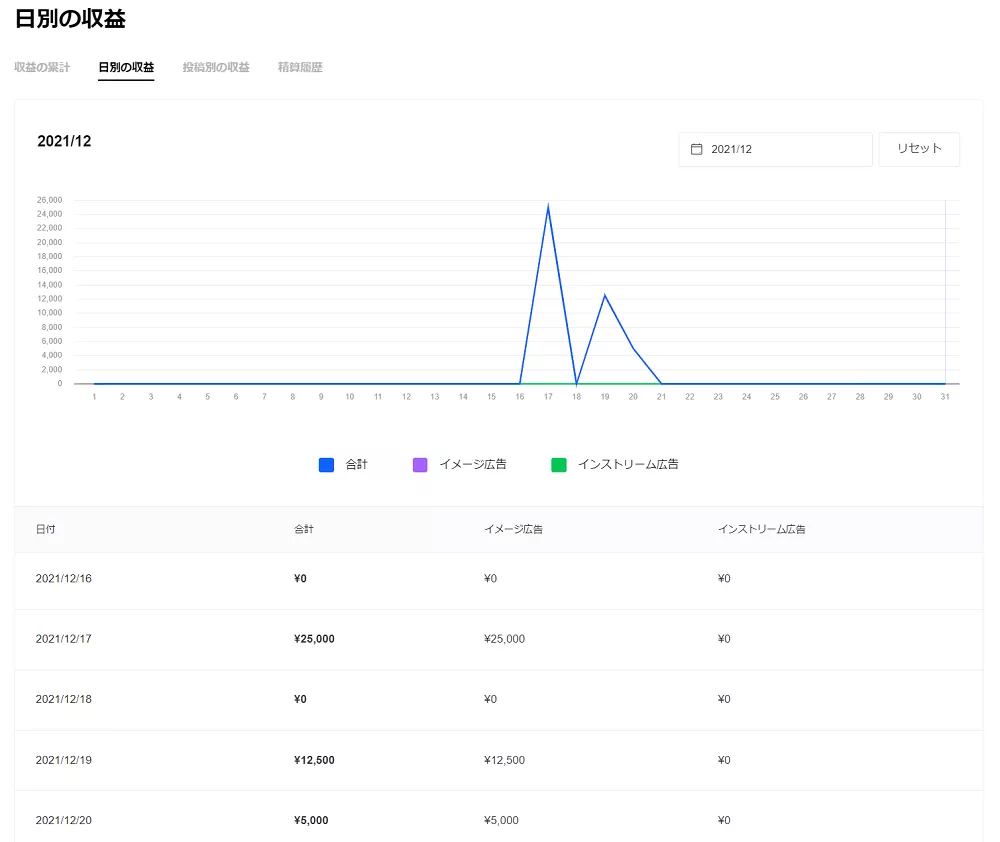
Task: Toggle the blue 合計 legend swatch
Action: tap(326, 465)
